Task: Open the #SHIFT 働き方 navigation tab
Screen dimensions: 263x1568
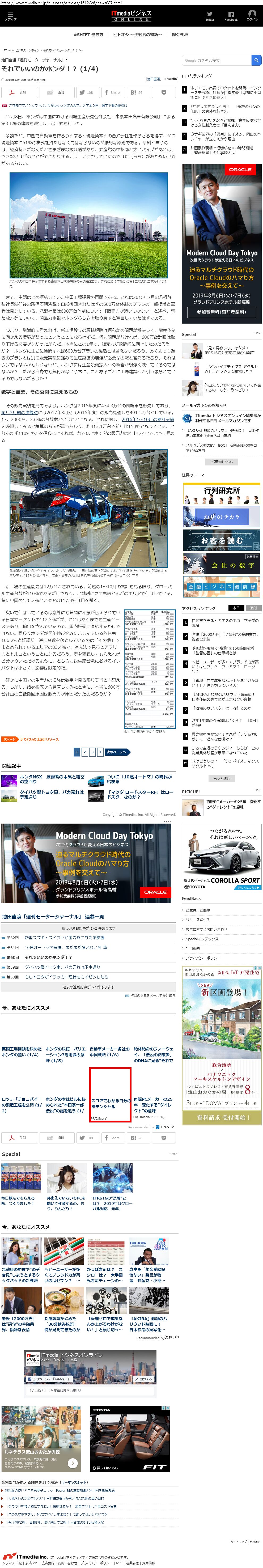Action: (88, 35)
